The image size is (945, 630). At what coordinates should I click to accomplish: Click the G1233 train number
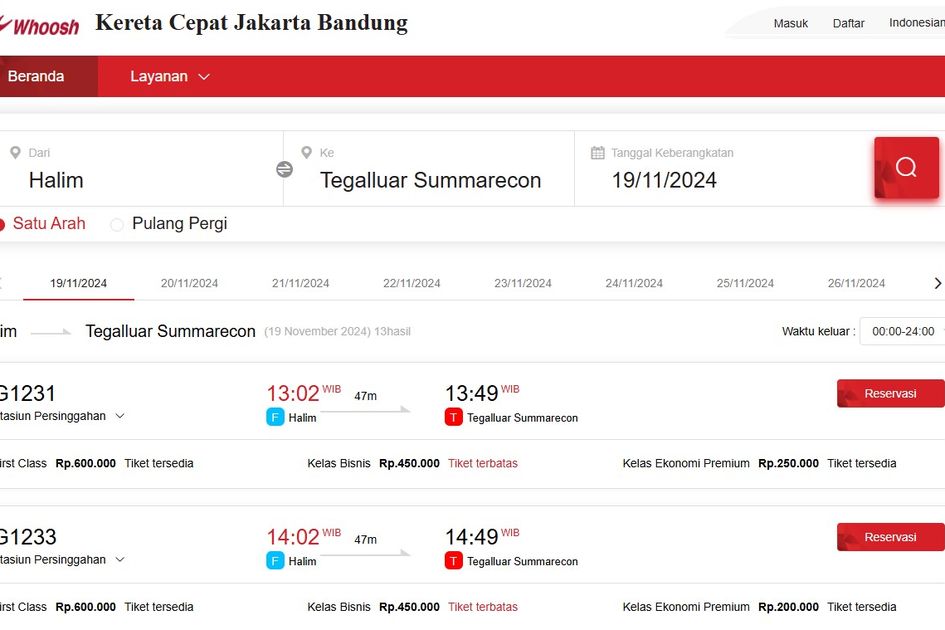(28, 537)
